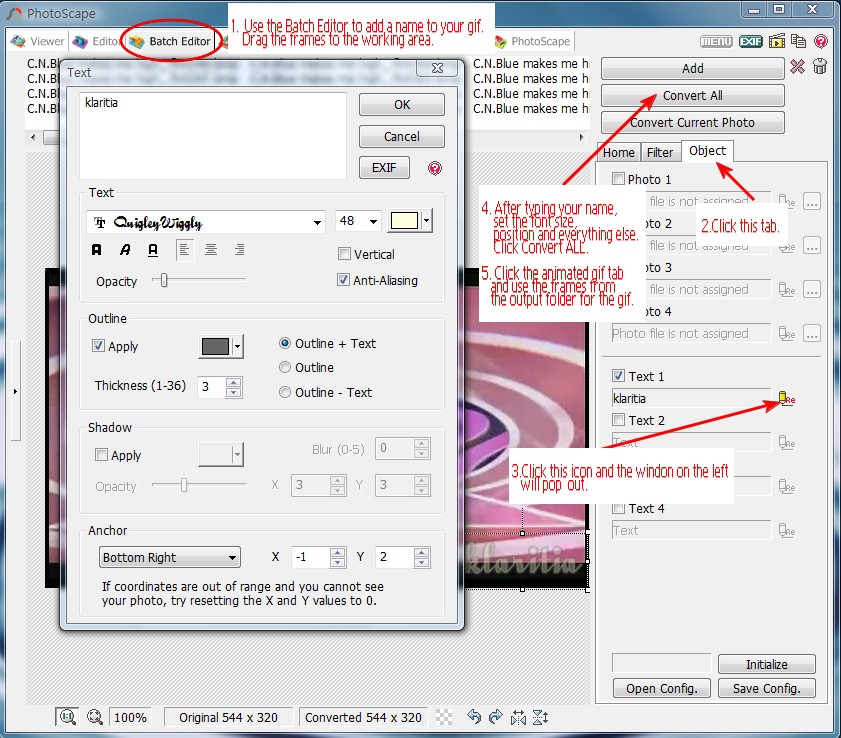Image resolution: width=841 pixels, height=738 pixels.
Task: Click the EXIF toolbar icon at top right
Action: pyautogui.click(x=750, y=41)
